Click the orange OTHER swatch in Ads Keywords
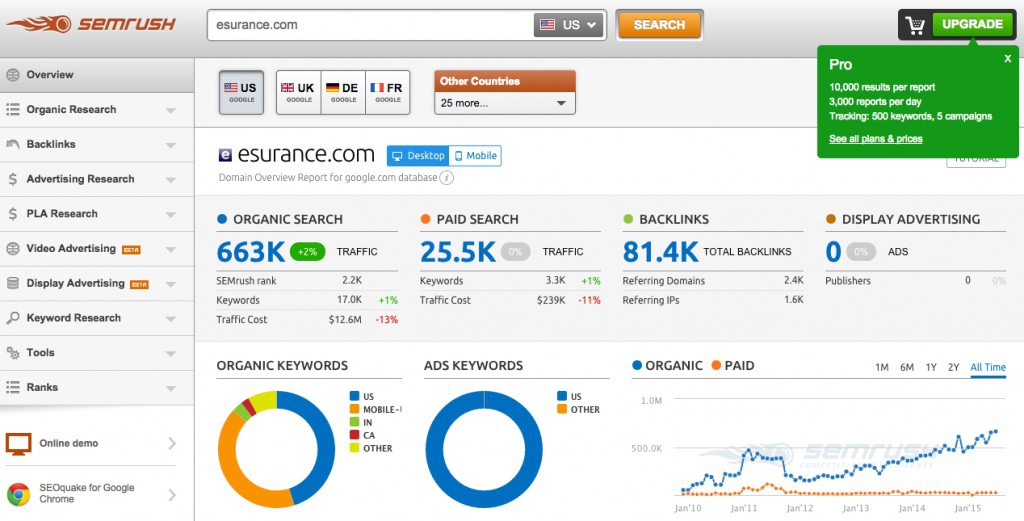This screenshot has height=521, width=1024. click(x=562, y=409)
